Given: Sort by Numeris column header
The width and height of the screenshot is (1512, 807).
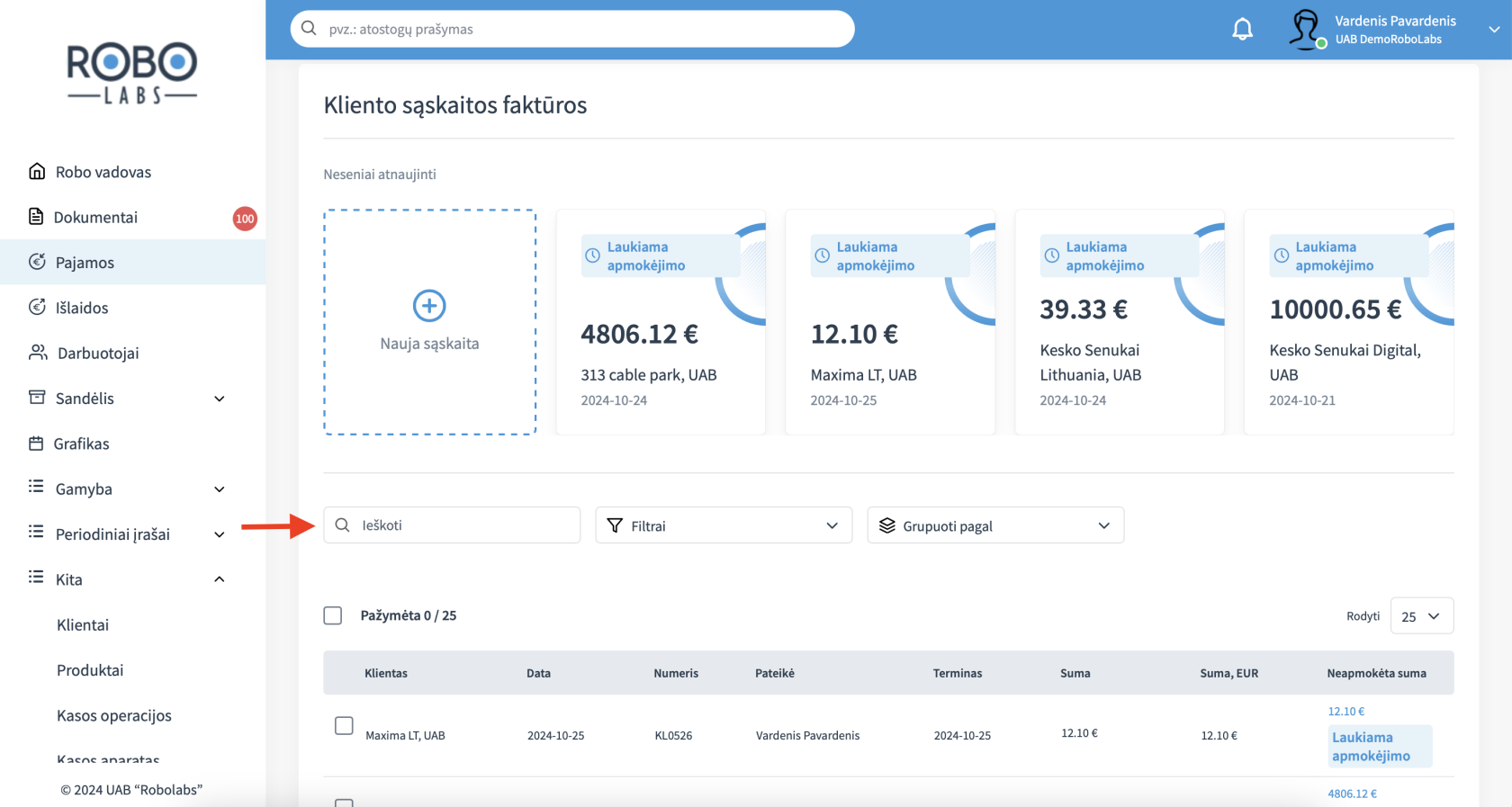Looking at the screenshot, I should [x=676, y=673].
